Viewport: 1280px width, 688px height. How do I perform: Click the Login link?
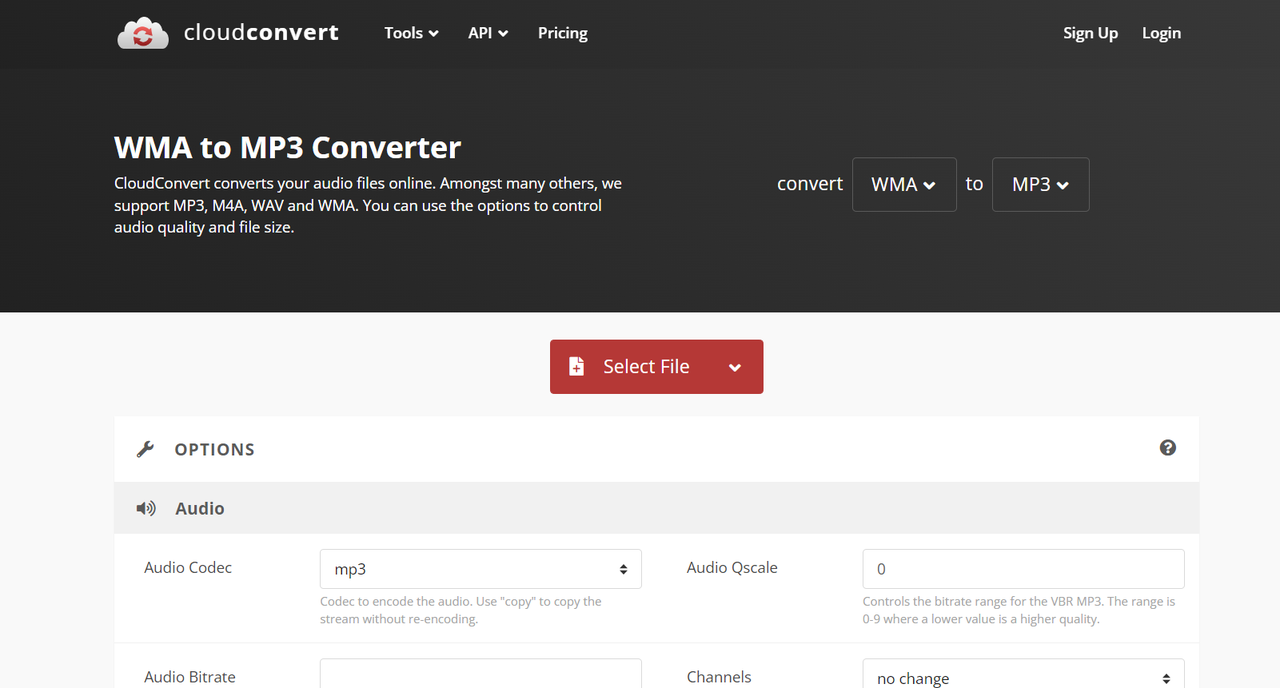[1161, 33]
